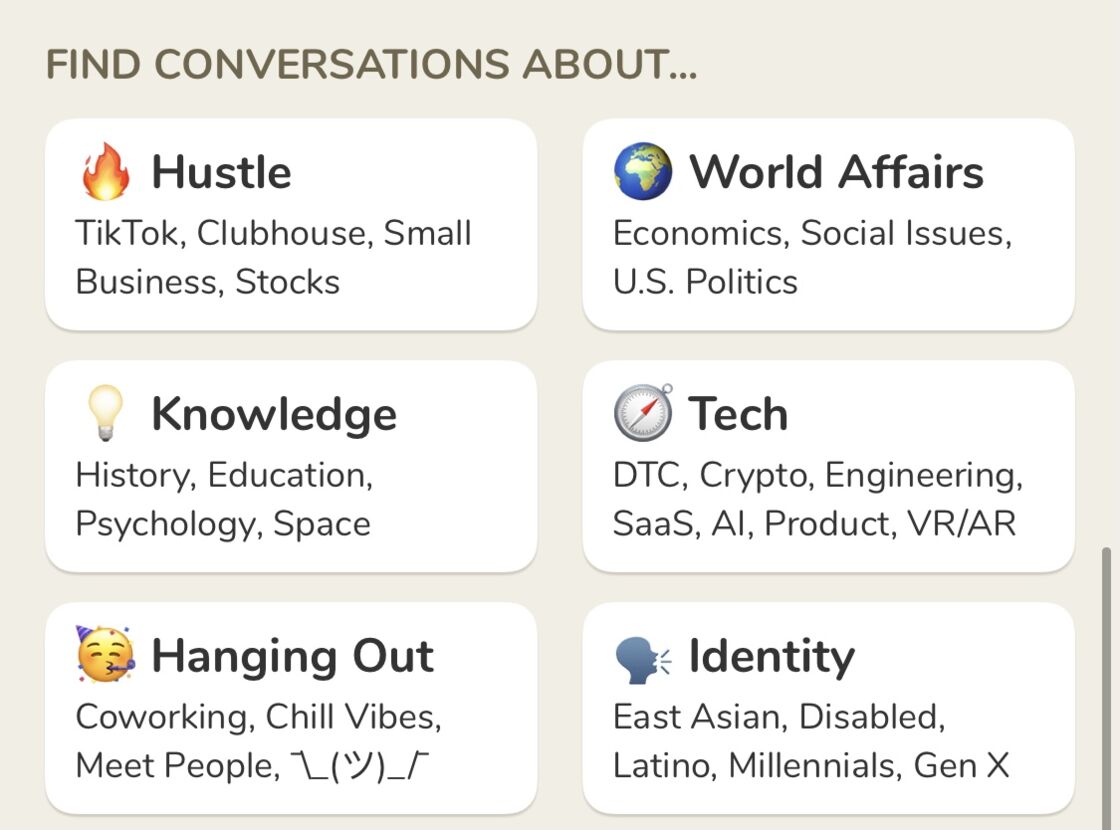Open the Hustle topic card
The image size is (1120, 830).
(x=291, y=224)
